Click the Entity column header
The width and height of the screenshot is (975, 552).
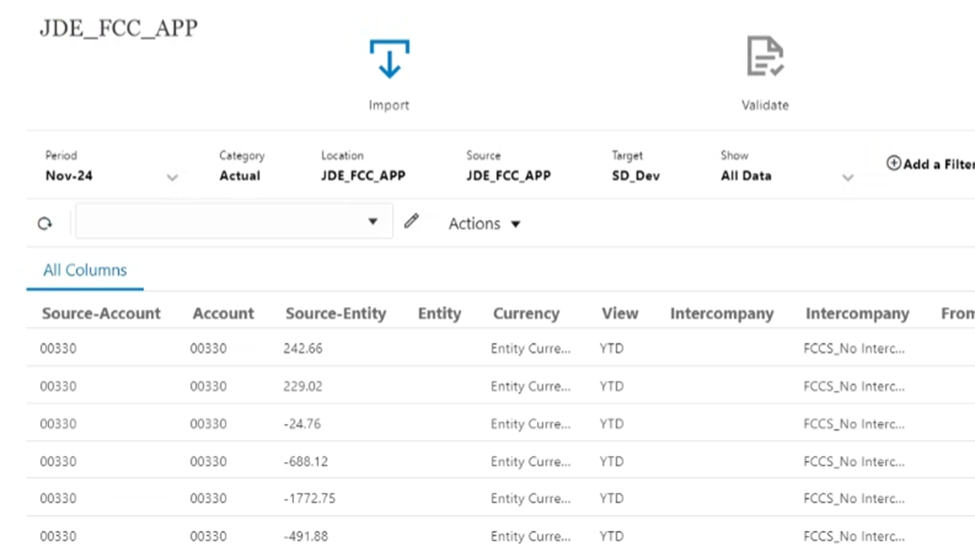pyautogui.click(x=440, y=313)
